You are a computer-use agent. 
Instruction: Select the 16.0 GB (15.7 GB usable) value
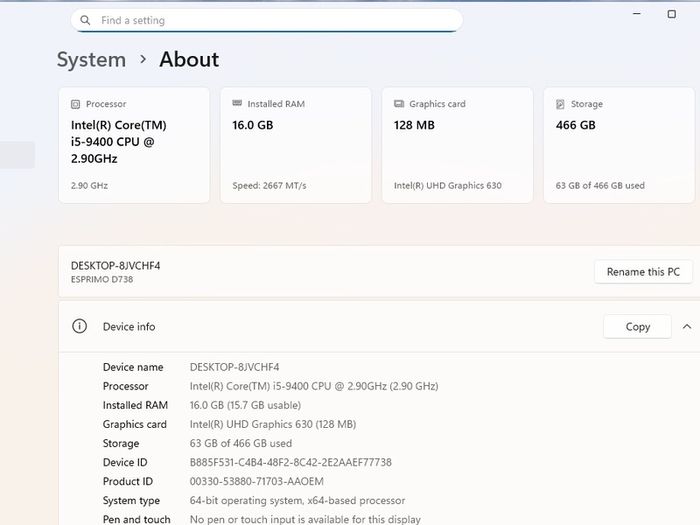[245, 405]
